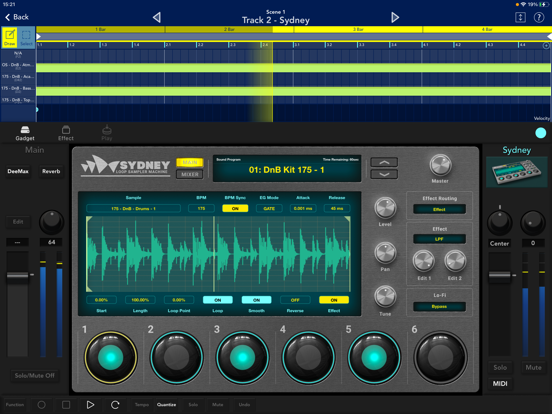
Task: Select the Release value field
Action: 337,208
